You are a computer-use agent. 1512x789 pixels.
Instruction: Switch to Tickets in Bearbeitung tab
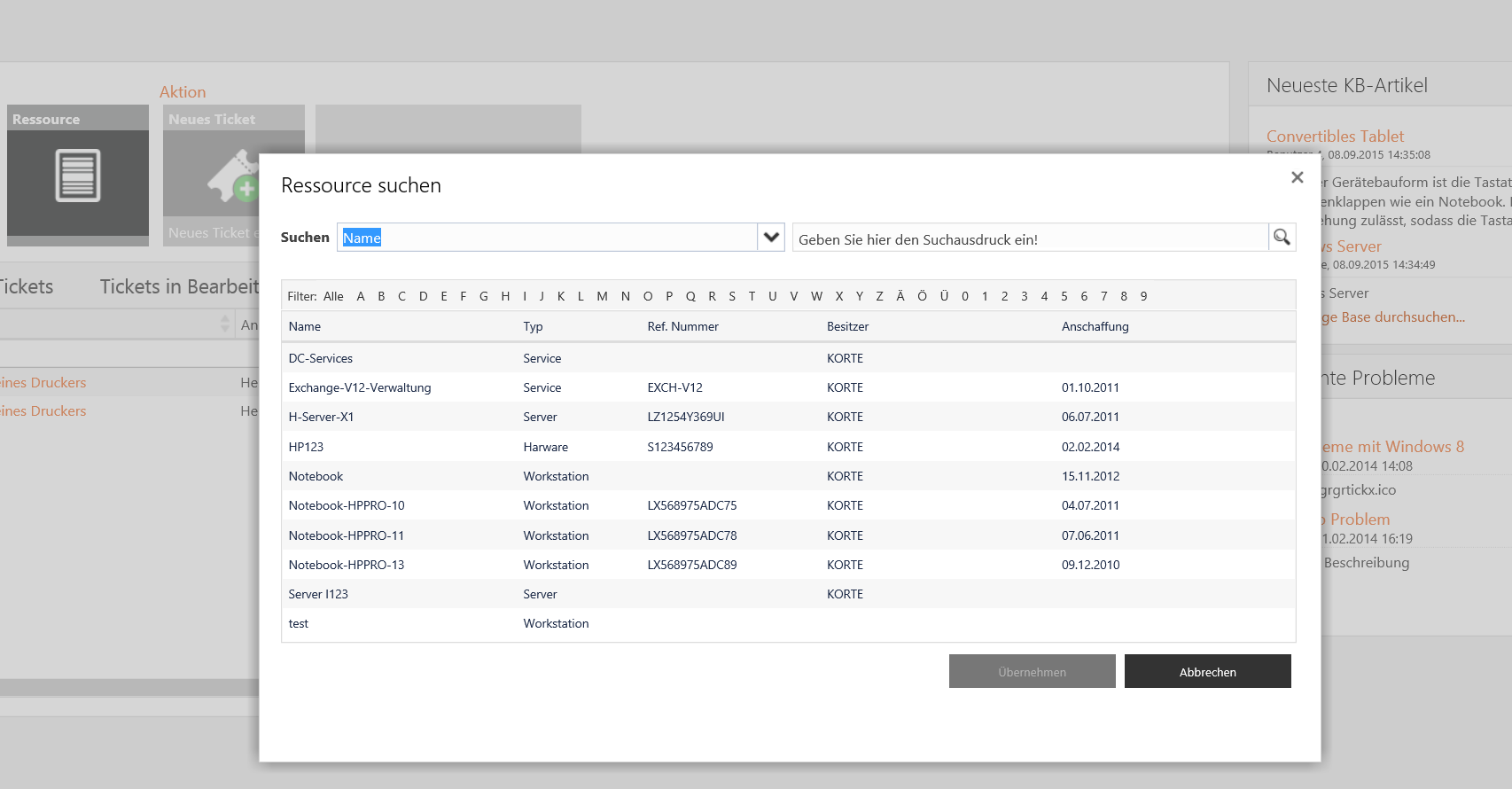point(179,286)
